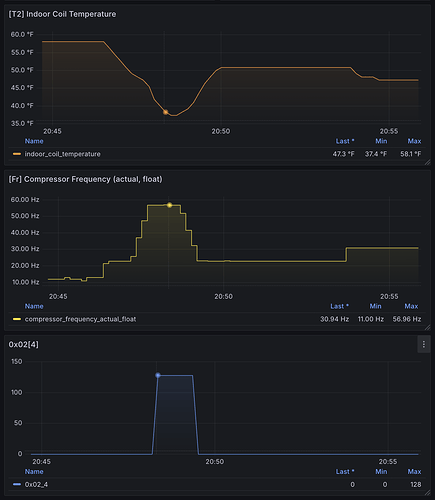Image resolution: width=435 pixels, height=500 pixels.
Task: Click the 11.00 Hz min value
Action: coord(371,319)
